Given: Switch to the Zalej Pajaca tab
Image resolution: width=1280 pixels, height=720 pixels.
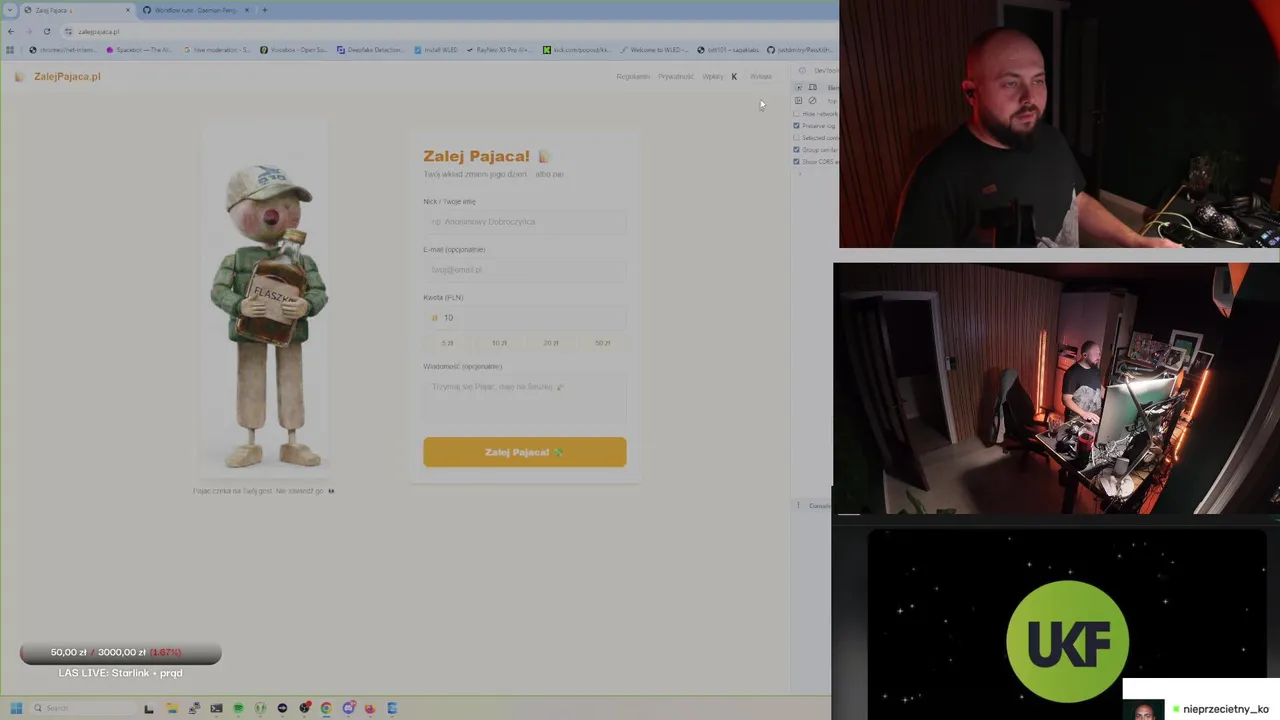Looking at the screenshot, I should pos(78,10).
